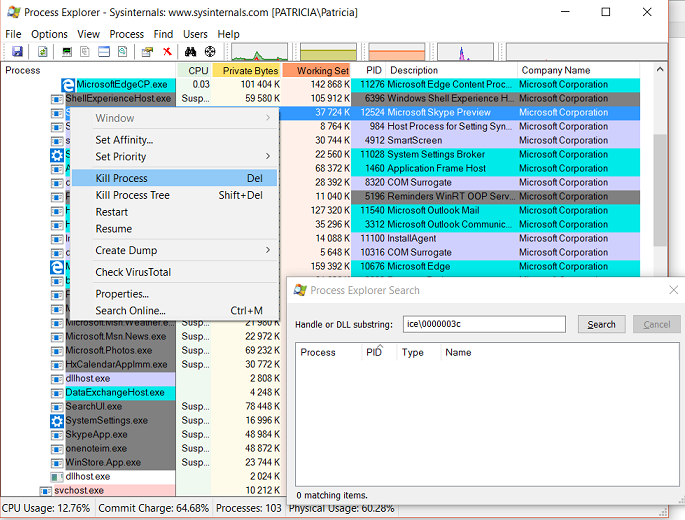Screen dimensions: 685x520
Task: Choose Search Online... in the context menu
Action: pos(174,311)
